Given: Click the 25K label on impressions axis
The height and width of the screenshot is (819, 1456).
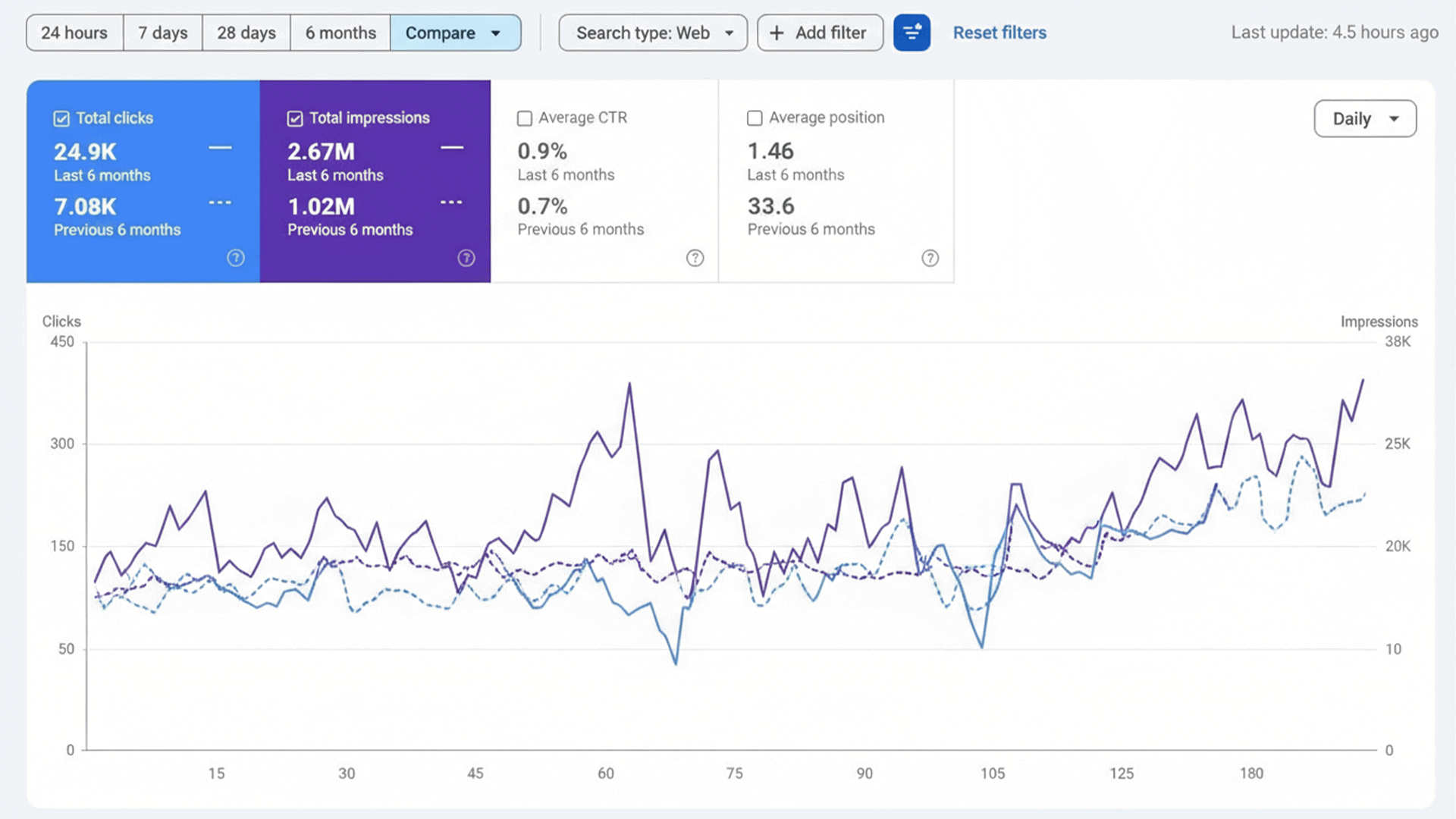Looking at the screenshot, I should coord(1398,444).
